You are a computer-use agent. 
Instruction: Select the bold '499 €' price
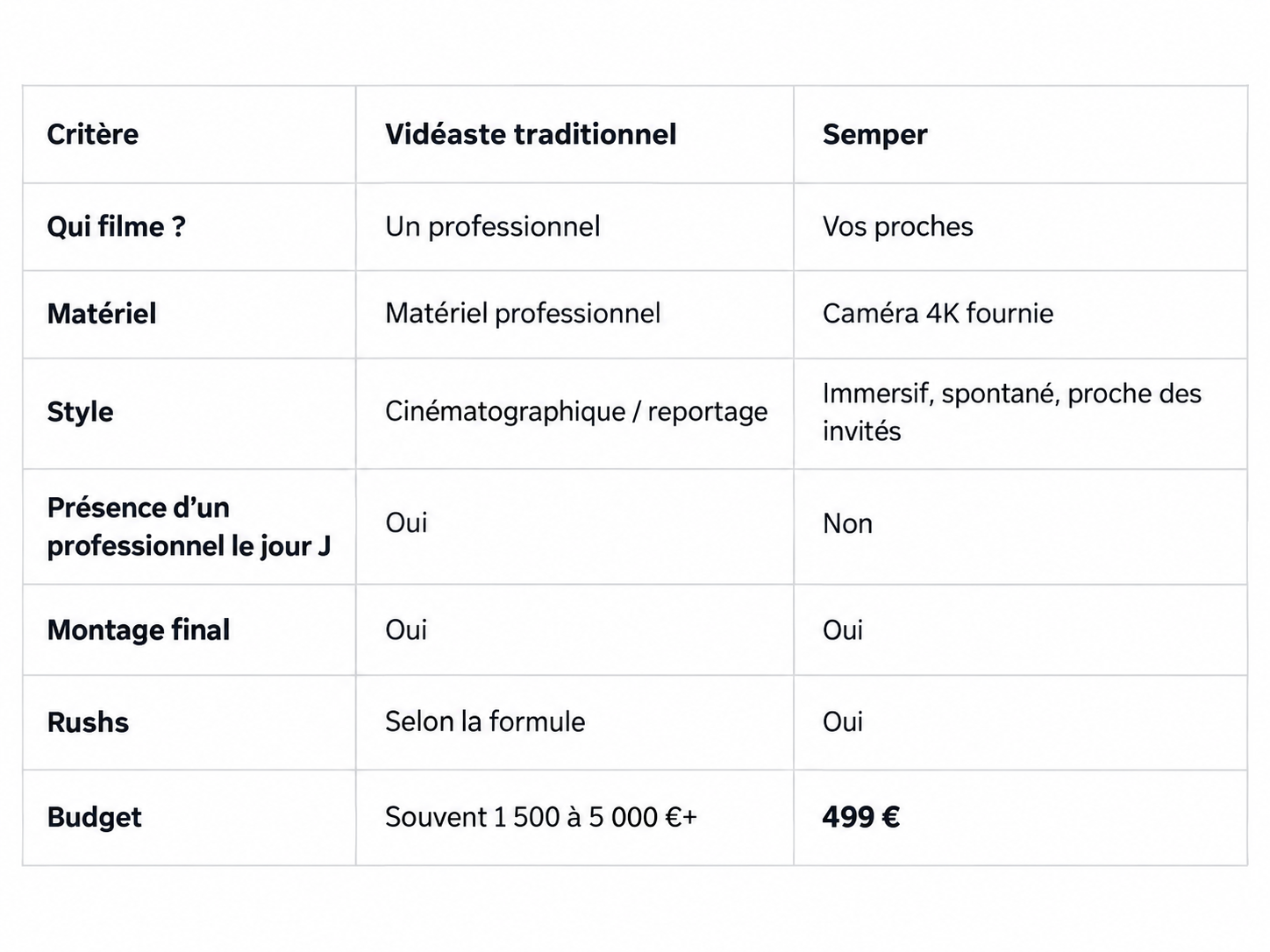tap(861, 818)
